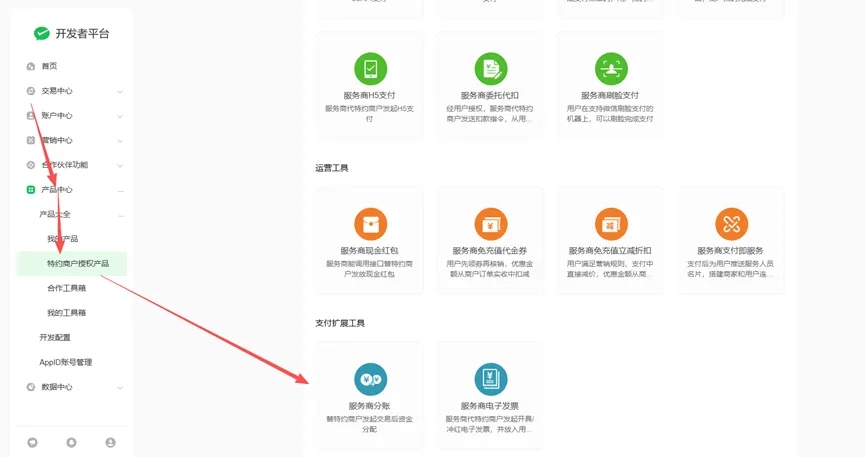Navigate to AppID账号管理
The image size is (865, 457).
[x=65, y=362]
